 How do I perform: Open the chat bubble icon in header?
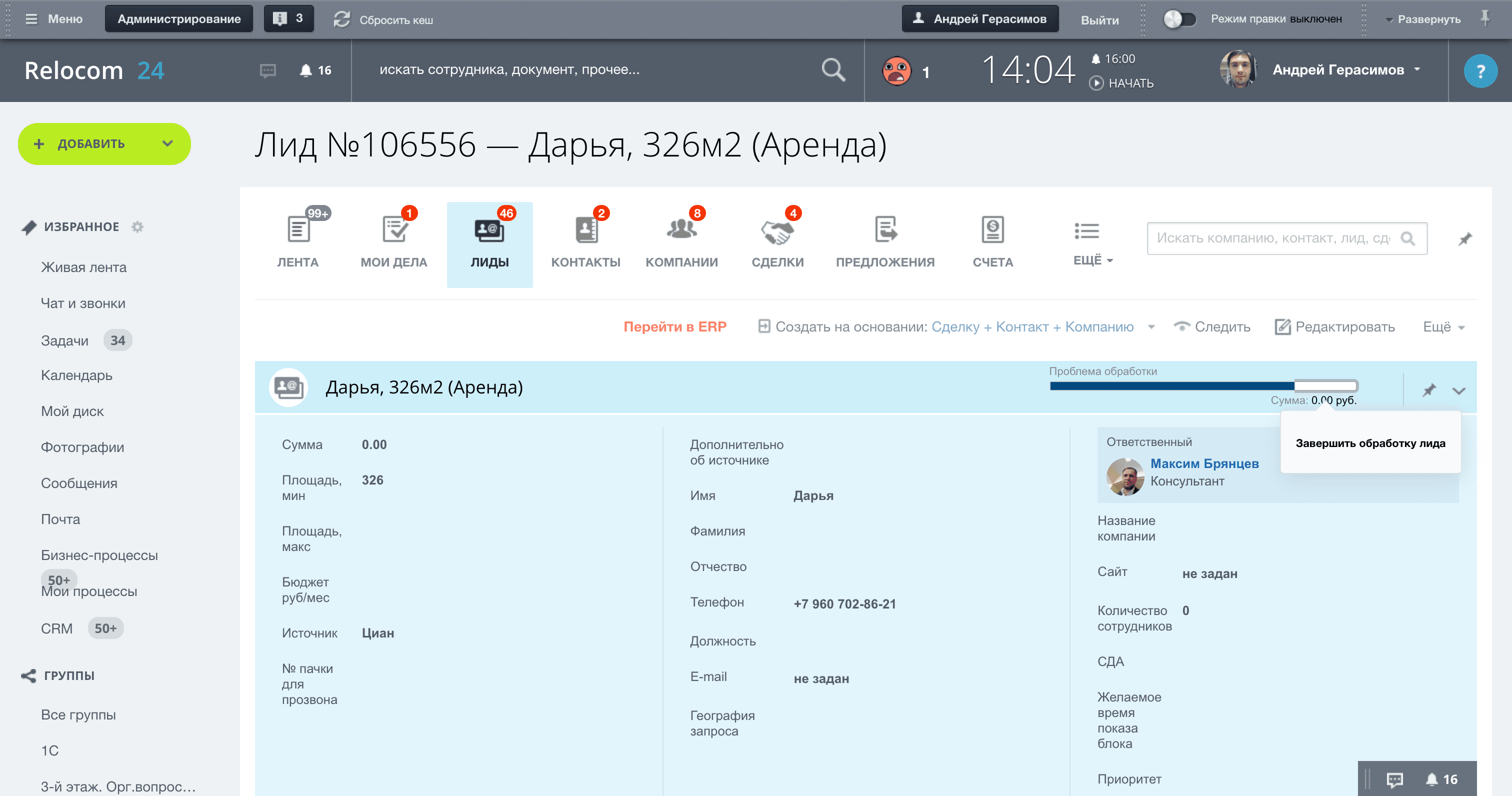coord(267,71)
